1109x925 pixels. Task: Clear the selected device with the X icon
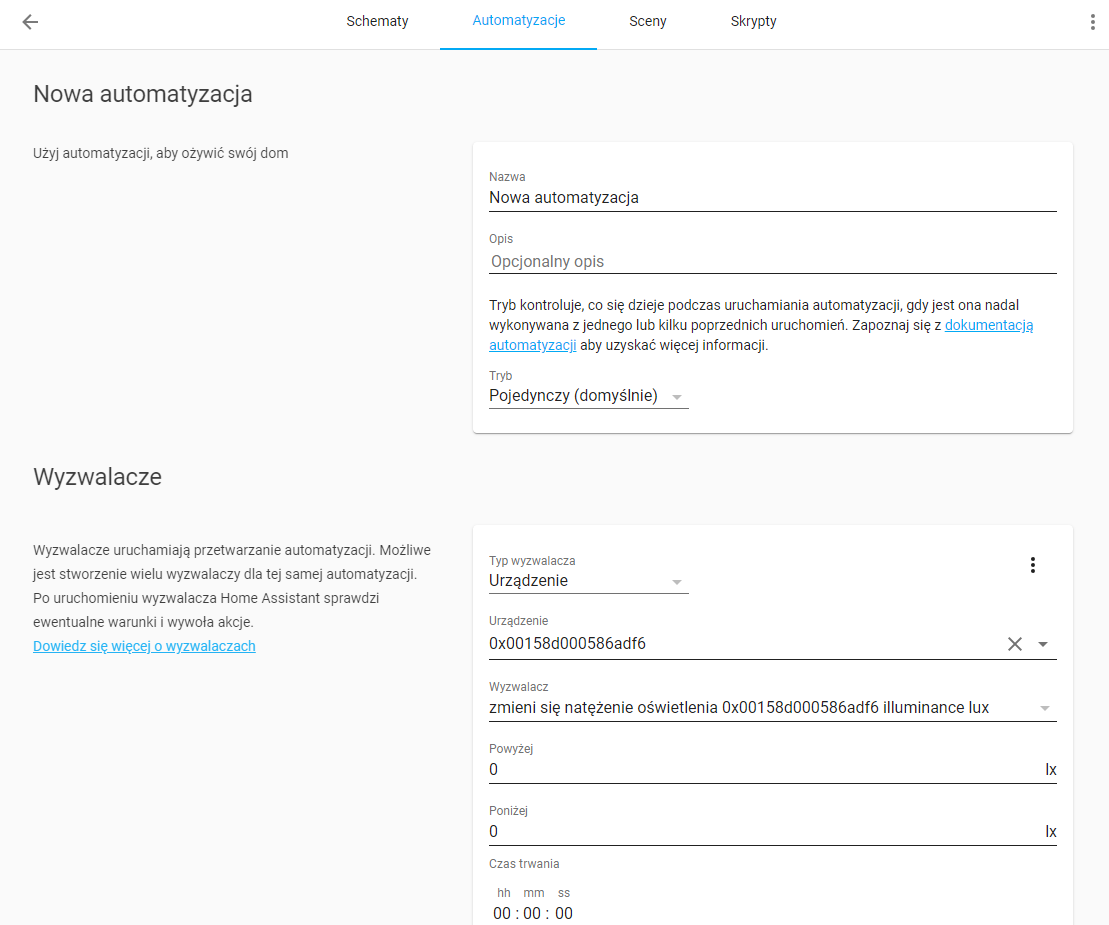[1014, 644]
